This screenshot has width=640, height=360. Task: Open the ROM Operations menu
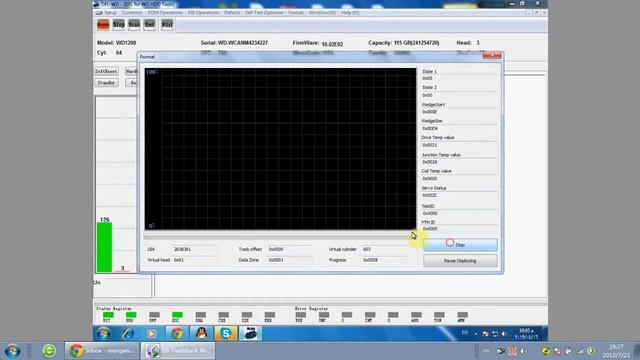(165, 13)
